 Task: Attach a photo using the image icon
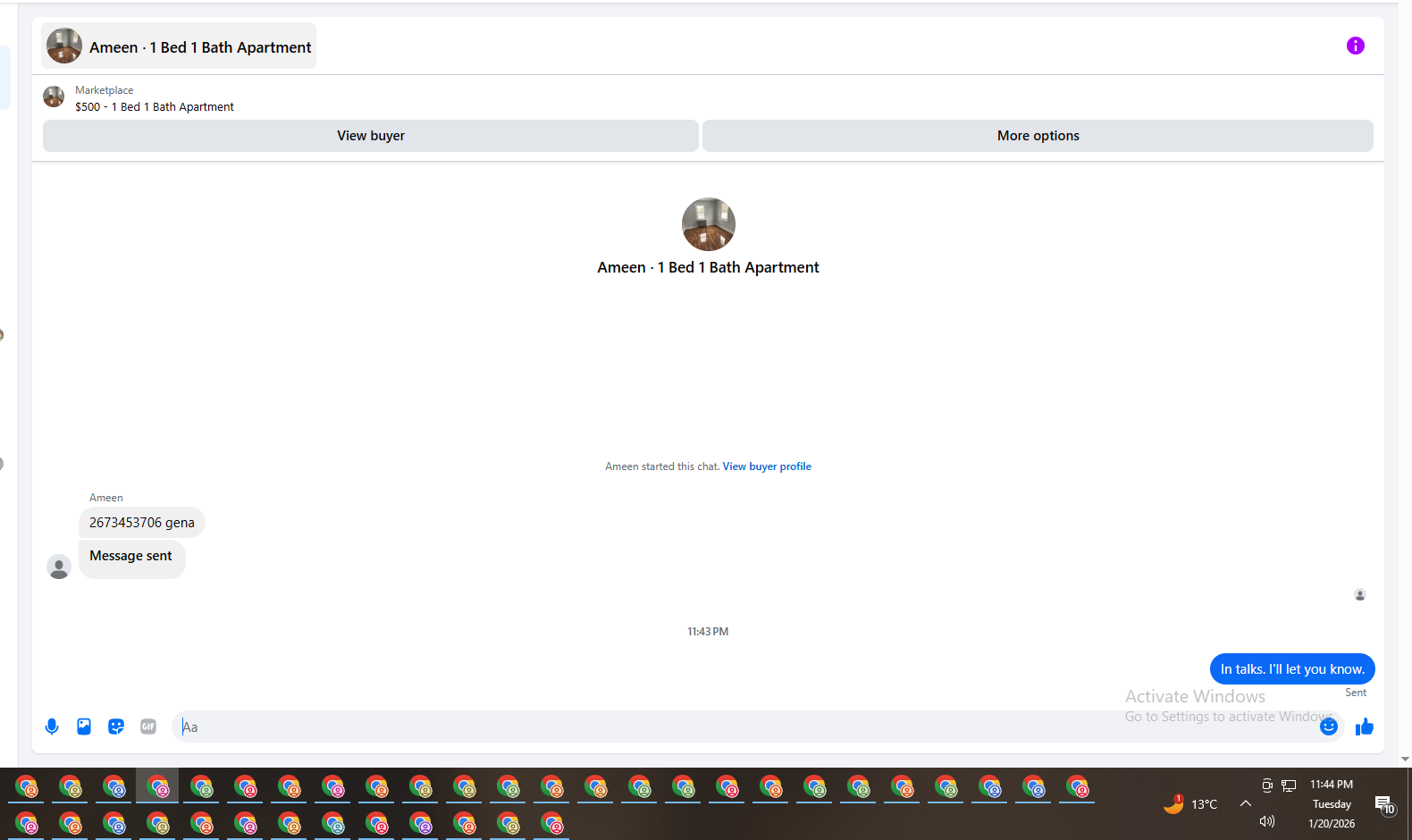[x=84, y=727]
